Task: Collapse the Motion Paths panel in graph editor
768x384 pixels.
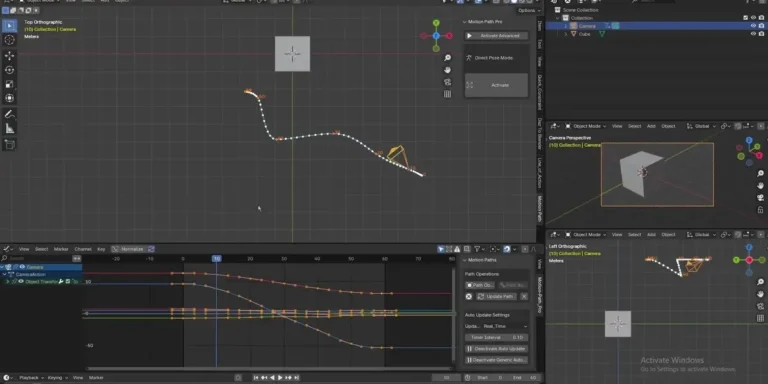Action: [x=465, y=261]
